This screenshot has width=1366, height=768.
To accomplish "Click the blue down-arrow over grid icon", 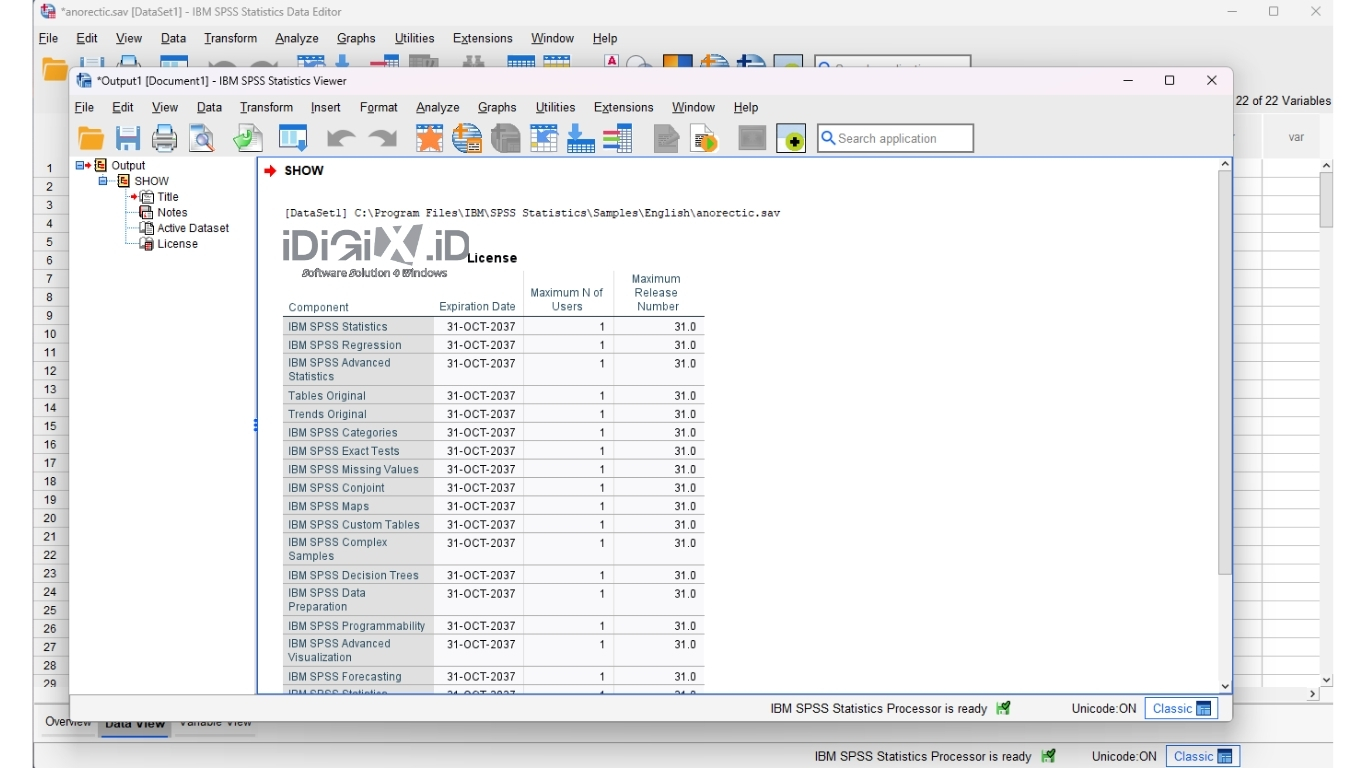I will 581,139.
